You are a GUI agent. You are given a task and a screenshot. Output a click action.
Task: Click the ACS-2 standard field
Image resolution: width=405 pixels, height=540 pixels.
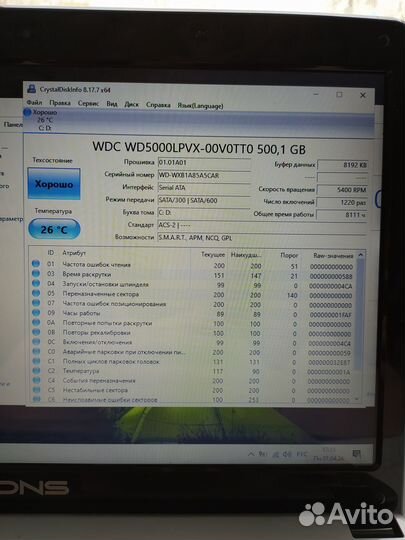pos(262,225)
